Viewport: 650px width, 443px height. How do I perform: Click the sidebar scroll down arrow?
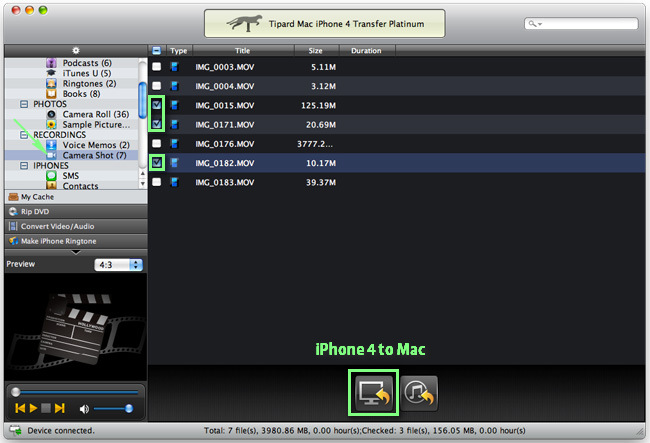[143, 184]
